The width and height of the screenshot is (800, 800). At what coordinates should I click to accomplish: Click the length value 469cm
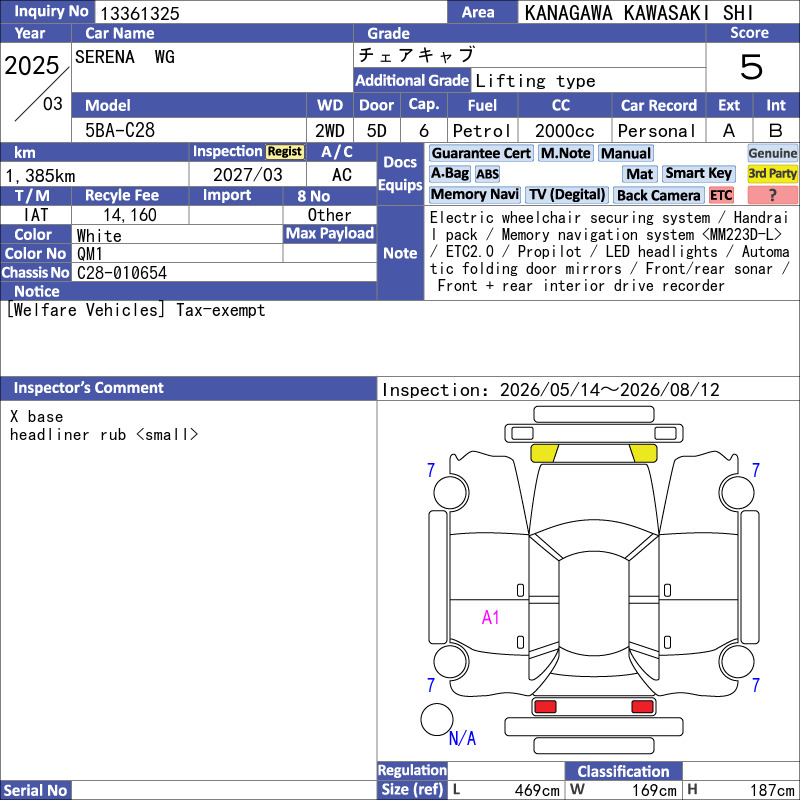coord(537,790)
